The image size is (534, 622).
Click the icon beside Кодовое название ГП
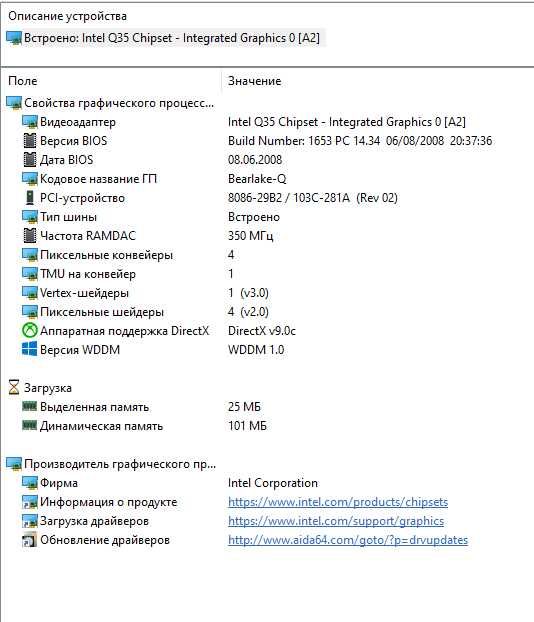[30, 179]
